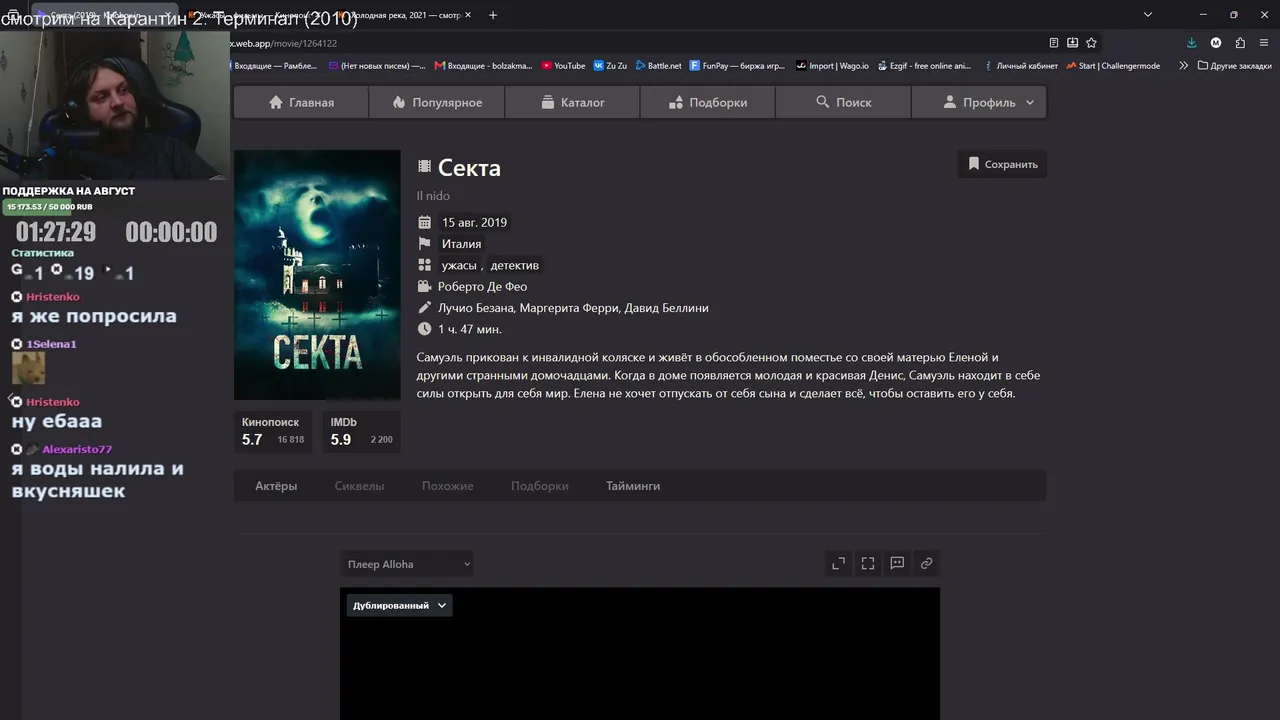Toggle reader view in the address bar
This screenshot has height=720, width=1280.
1053,43
